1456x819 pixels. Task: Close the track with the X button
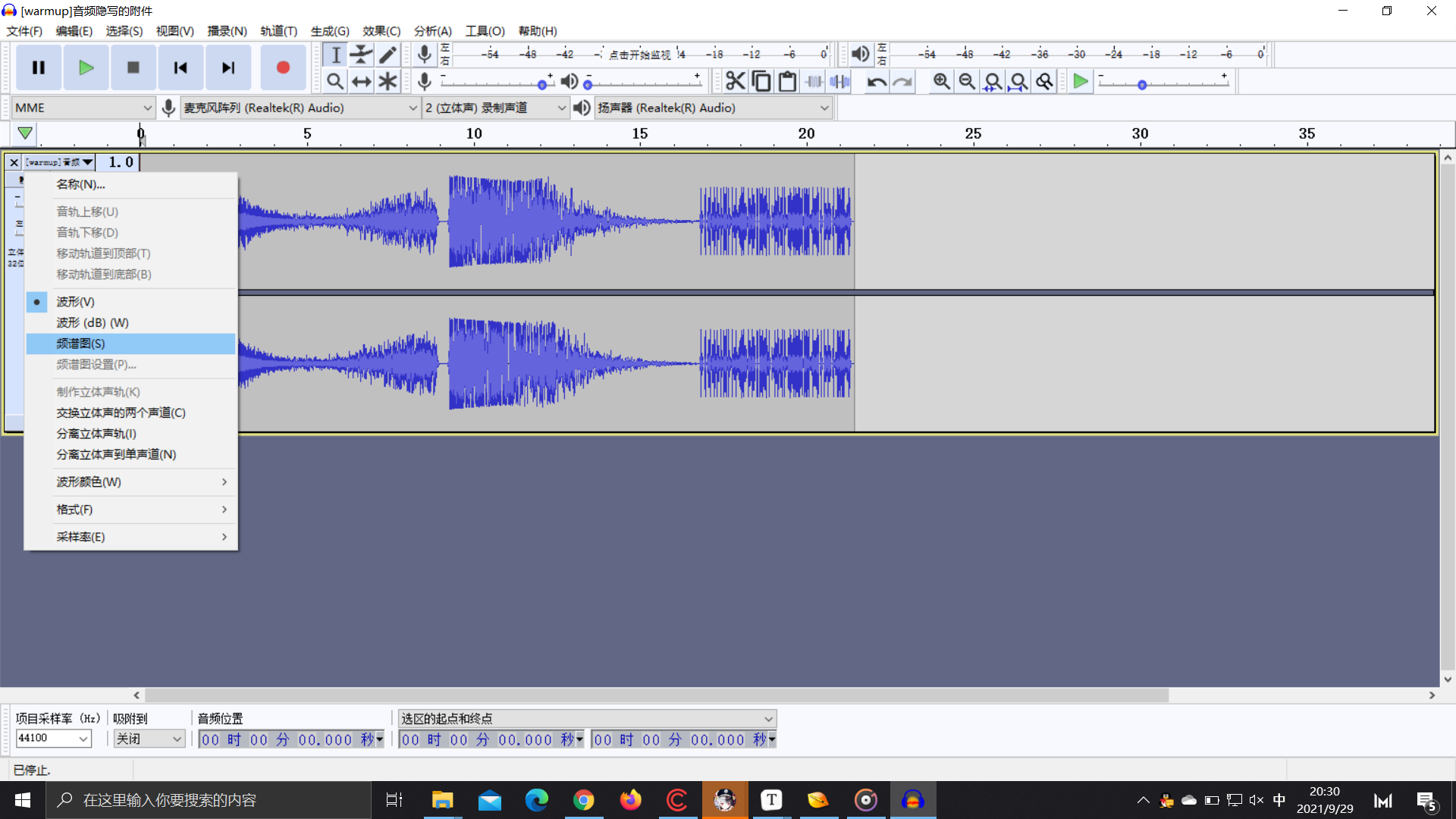[x=14, y=162]
